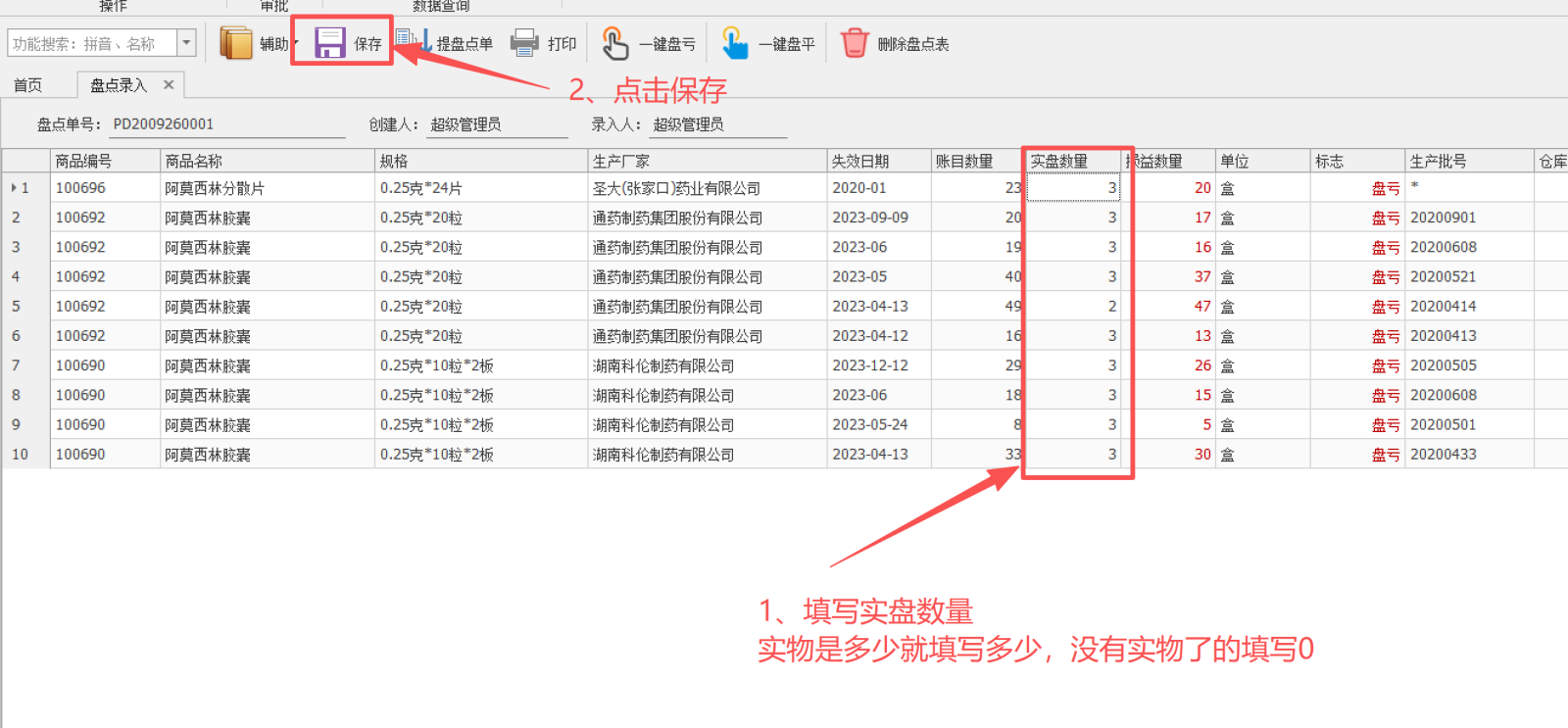Click the expiry date 2023-04-13 in row 5

878,306
